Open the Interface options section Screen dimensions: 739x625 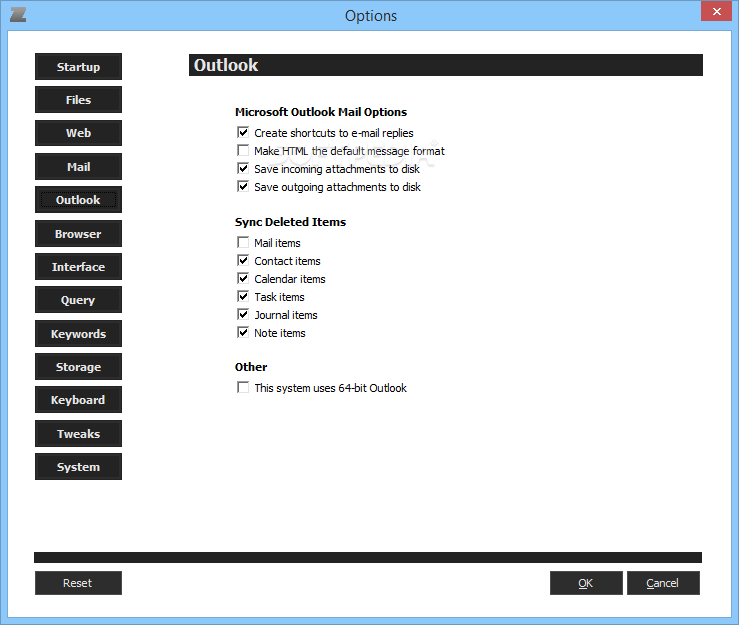point(78,266)
